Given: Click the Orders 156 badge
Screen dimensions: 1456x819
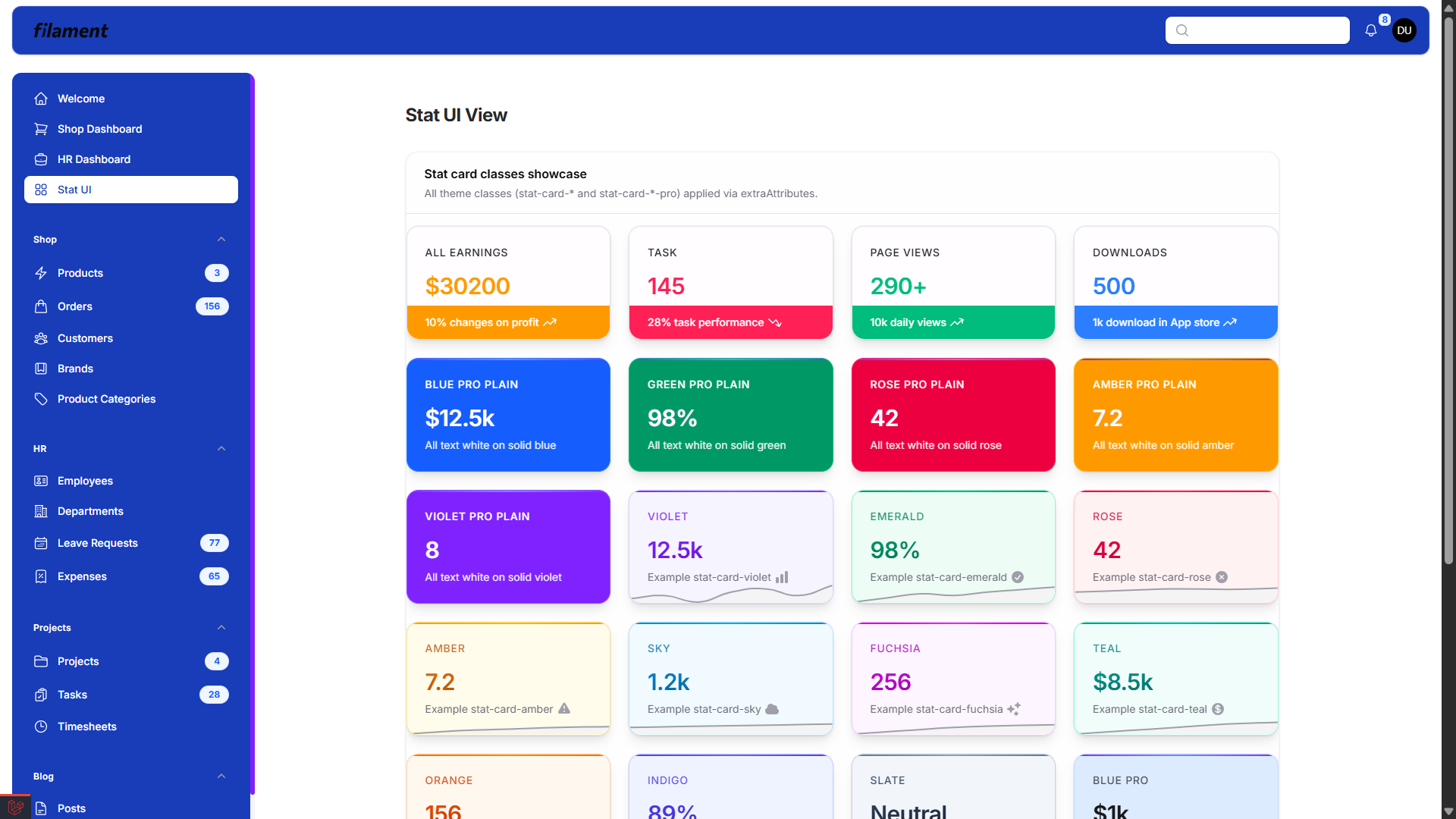Looking at the screenshot, I should click(x=212, y=306).
